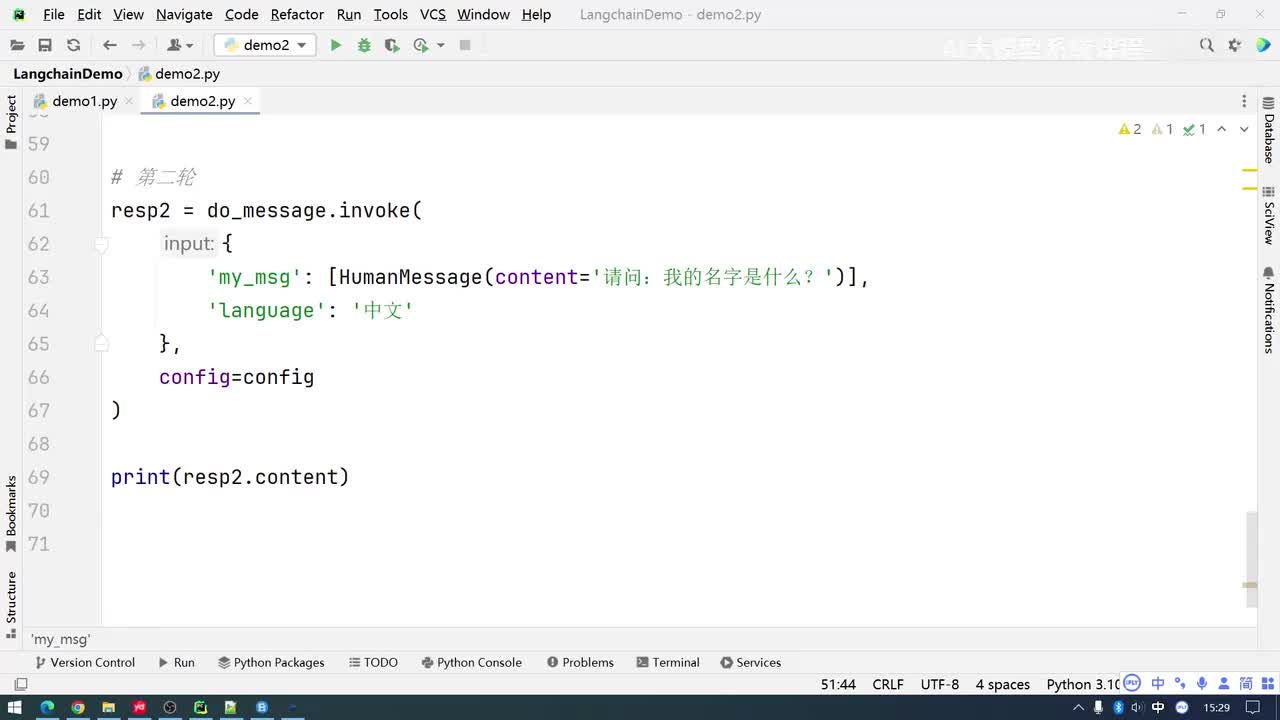Click the first yellow warning stripe marker
Image resolution: width=1280 pixels, height=720 pixels.
coord(1250,171)
